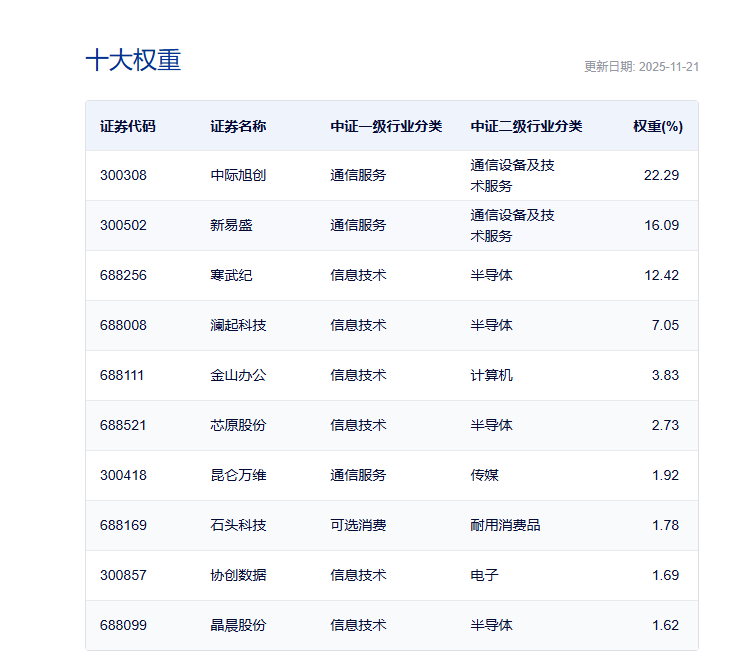Click the 证券名称 column header

click(x=238, y=126)
